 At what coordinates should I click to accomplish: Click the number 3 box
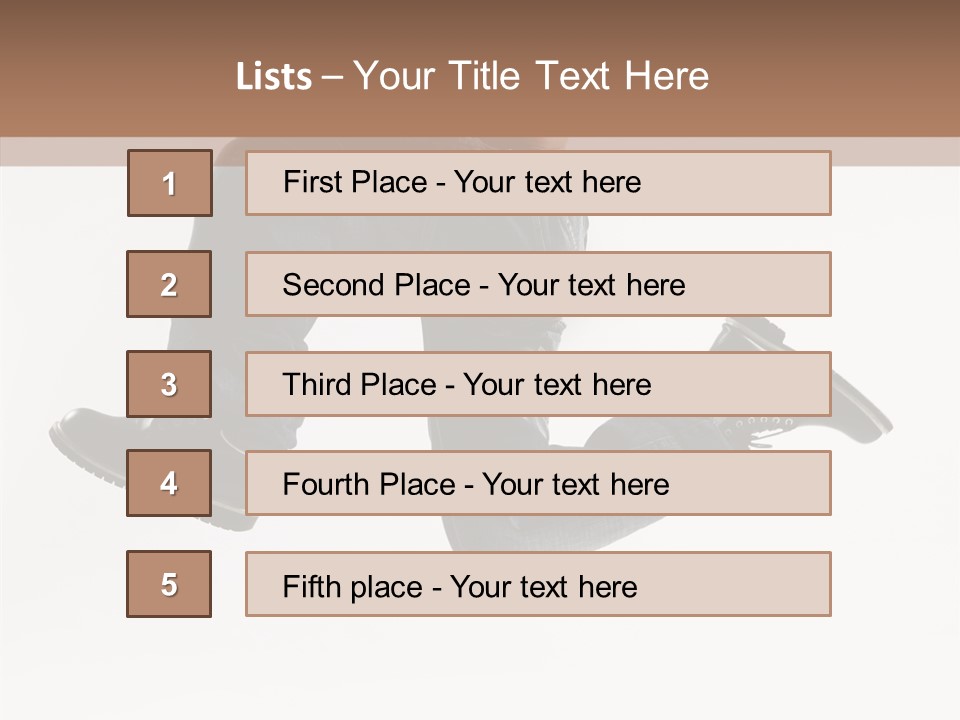coord(169,384)
